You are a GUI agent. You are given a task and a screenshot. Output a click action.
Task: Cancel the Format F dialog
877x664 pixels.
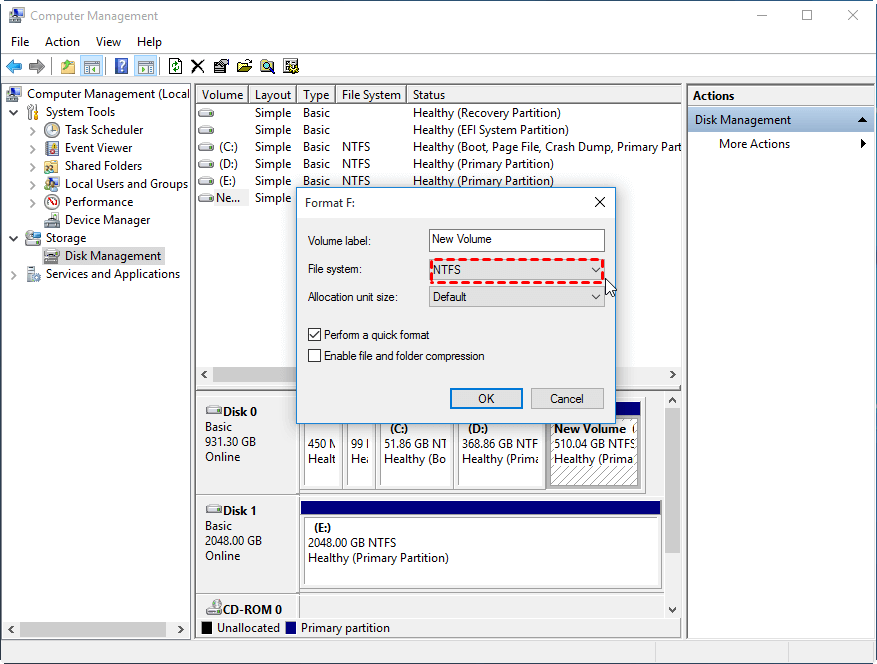click(567, 398)
